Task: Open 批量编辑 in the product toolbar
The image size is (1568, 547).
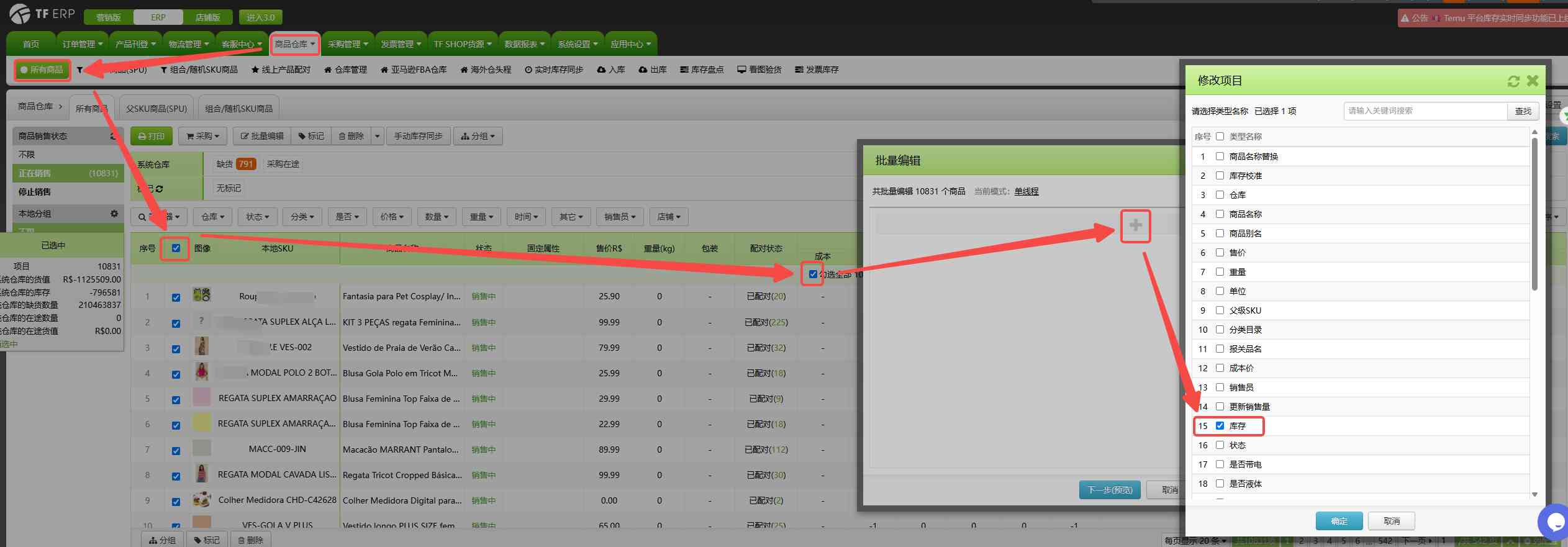Action: click(262, 136)
